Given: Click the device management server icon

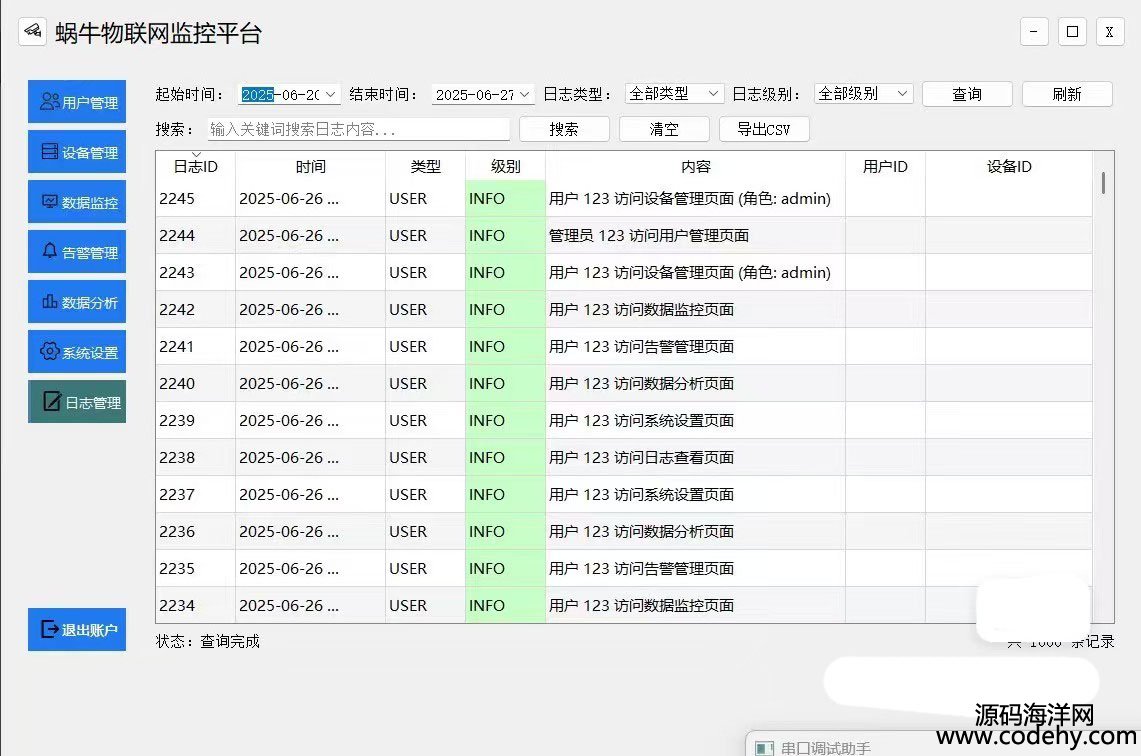Looking at the screenshot, I should tap(48, 152).
